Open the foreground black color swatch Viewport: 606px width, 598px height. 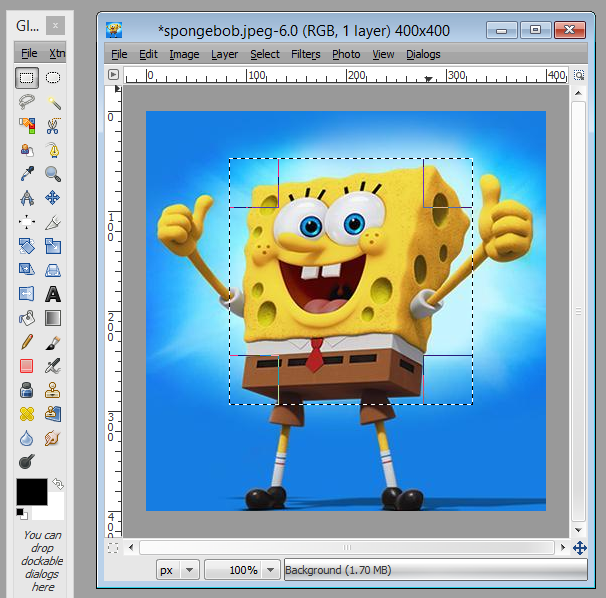(32, 492)
